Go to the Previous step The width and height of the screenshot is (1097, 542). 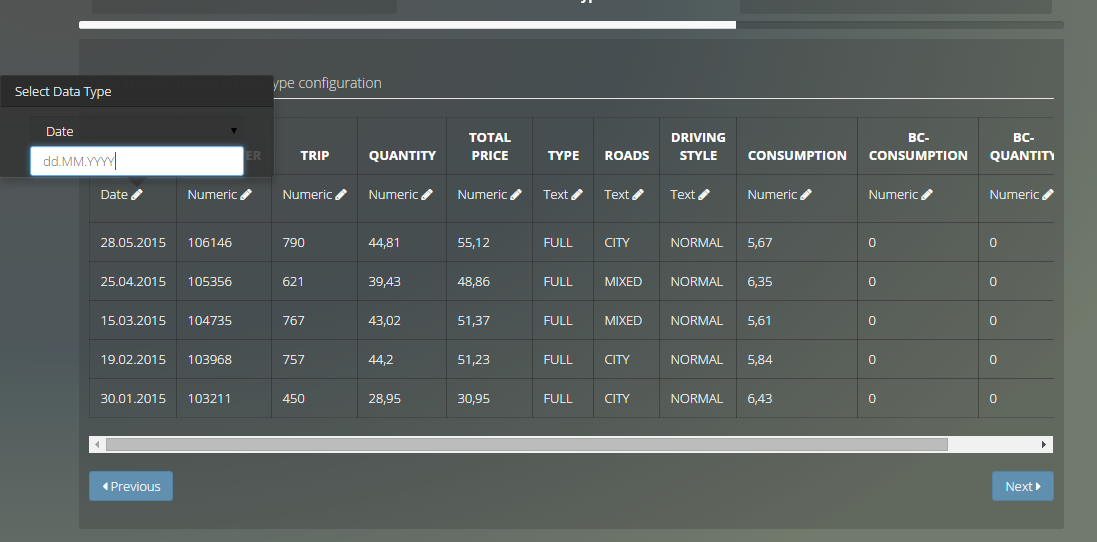click(131, 486)
